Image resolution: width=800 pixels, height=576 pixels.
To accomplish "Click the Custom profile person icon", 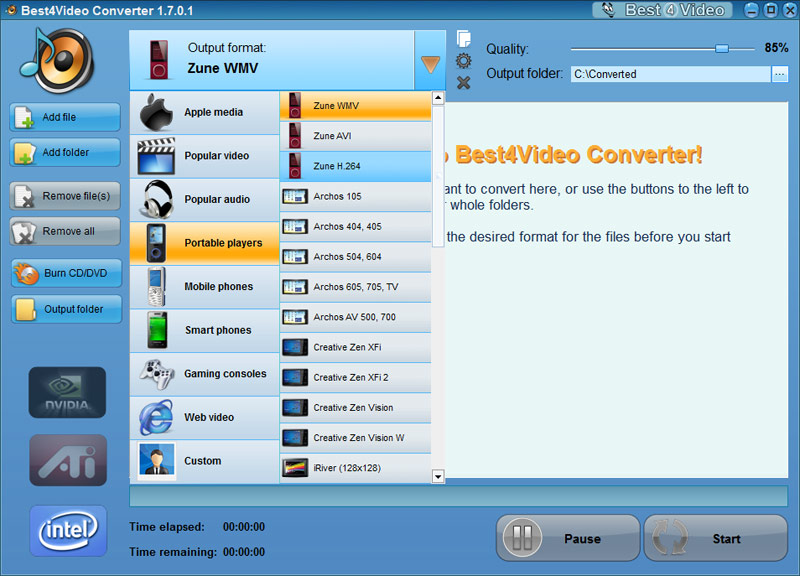I will (157, 461).
